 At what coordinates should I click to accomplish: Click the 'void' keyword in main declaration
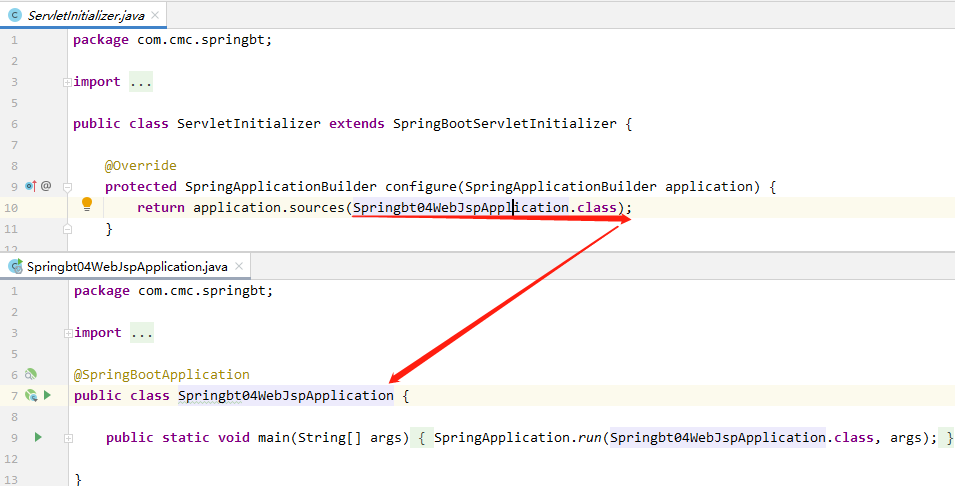point(234,437)
